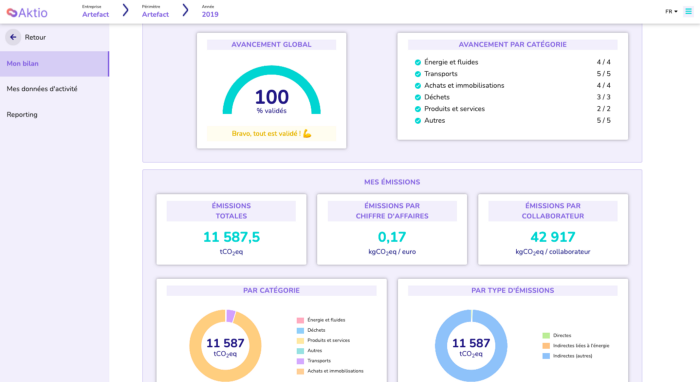Click the 5 / 5 count for Transports
This screenshot has height=382, width=700.
[x=604, y=74]
